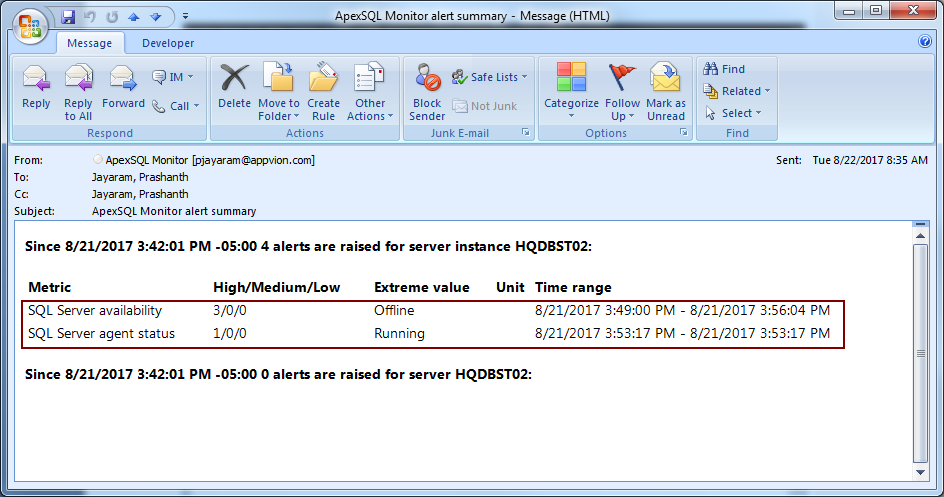The width and height of the screenshot is (944, 497).
Task: Click the vertical scrollbar thumb
Action: 920,353
